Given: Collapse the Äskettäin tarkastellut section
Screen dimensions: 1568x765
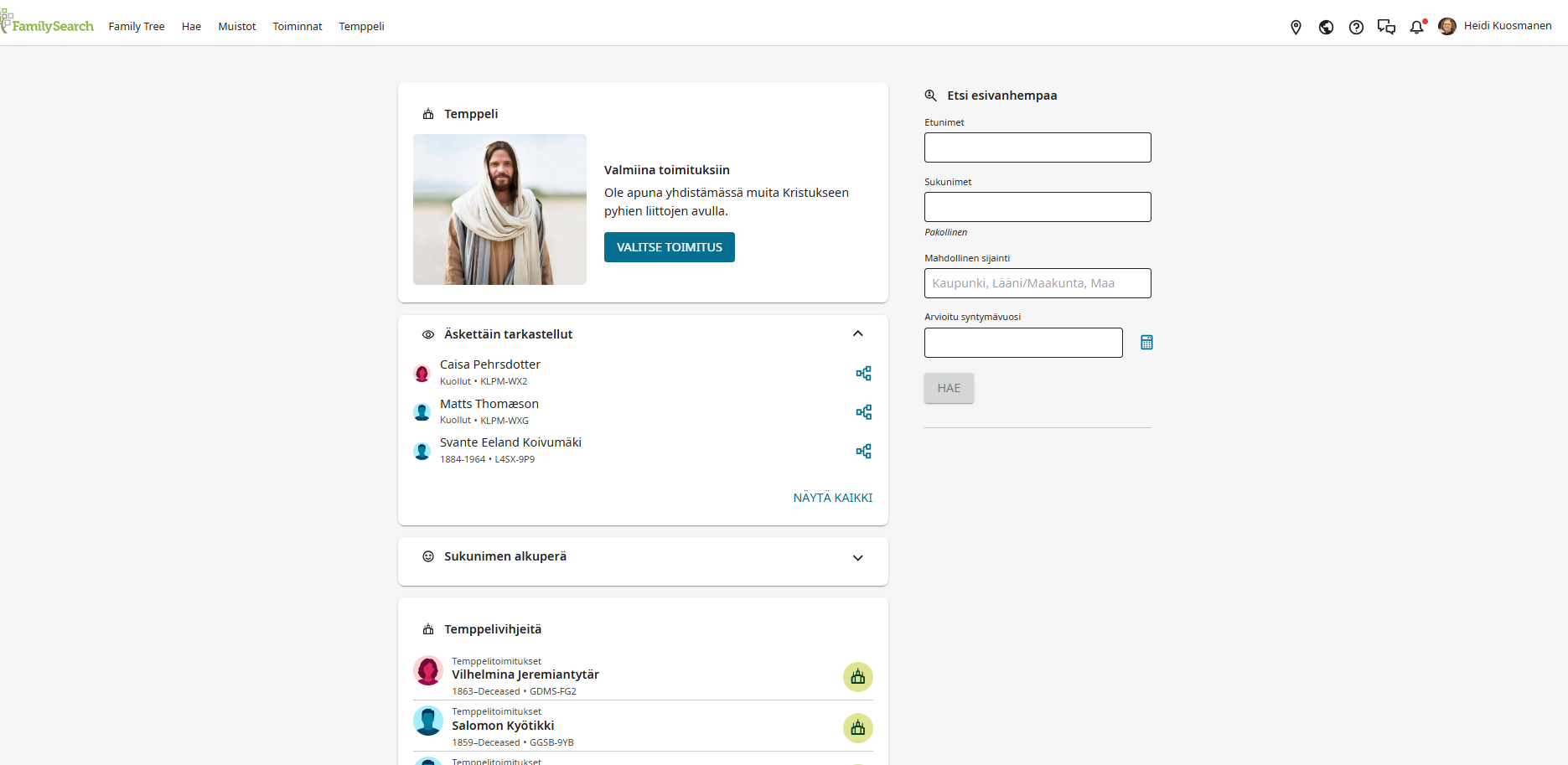Looking at the screenshot, I should (x=857, y=333).
